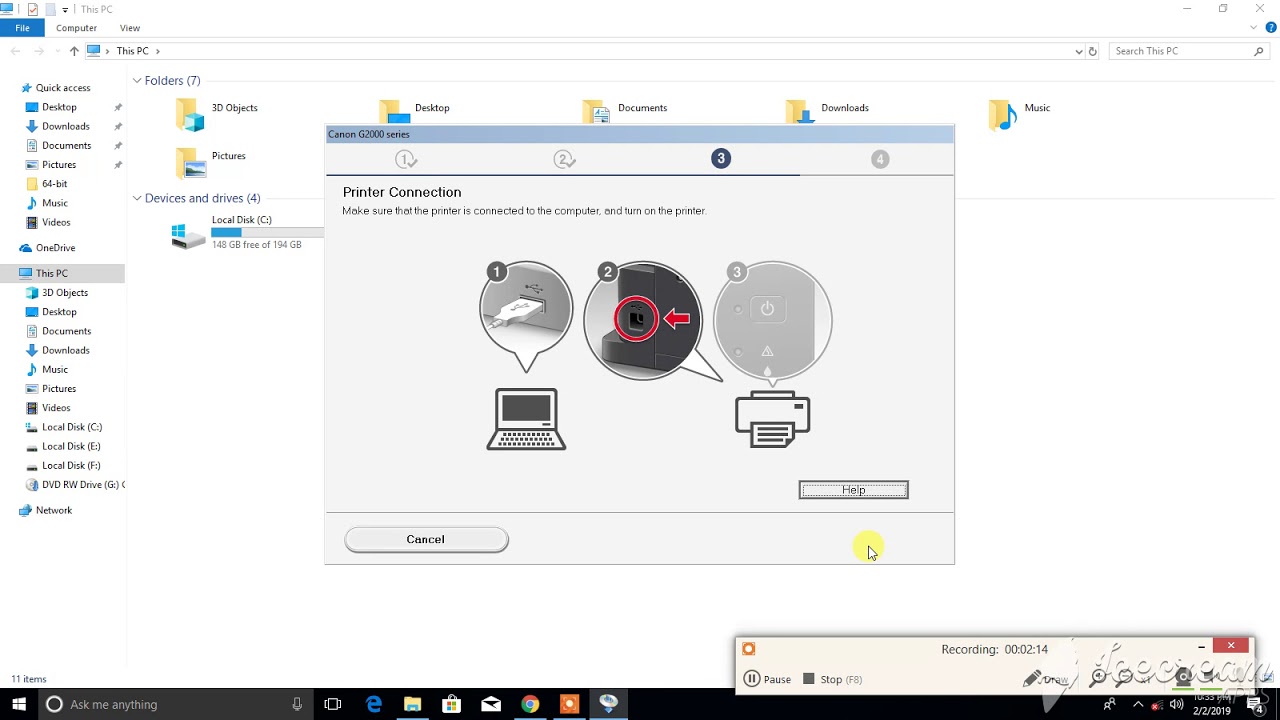The width and height of the screenshot is (1280, 720).
Task: Click the Explorer Forward arrow
Action: (x=39, y=51)
